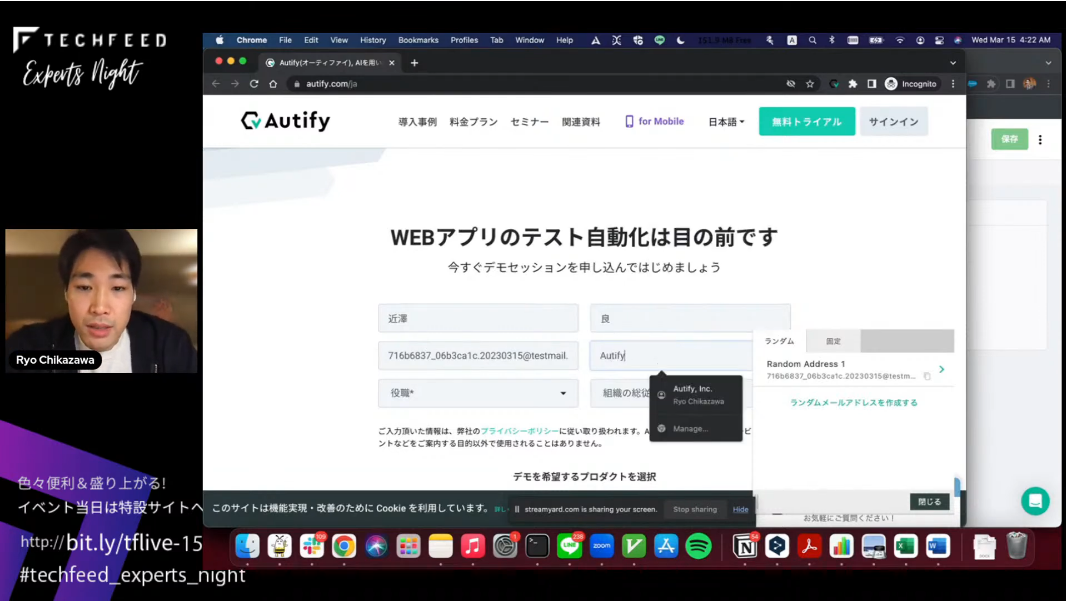Open LINE from the dock
The height and width of the screenshot is (601, 1067).
click(x=570, y=546)
